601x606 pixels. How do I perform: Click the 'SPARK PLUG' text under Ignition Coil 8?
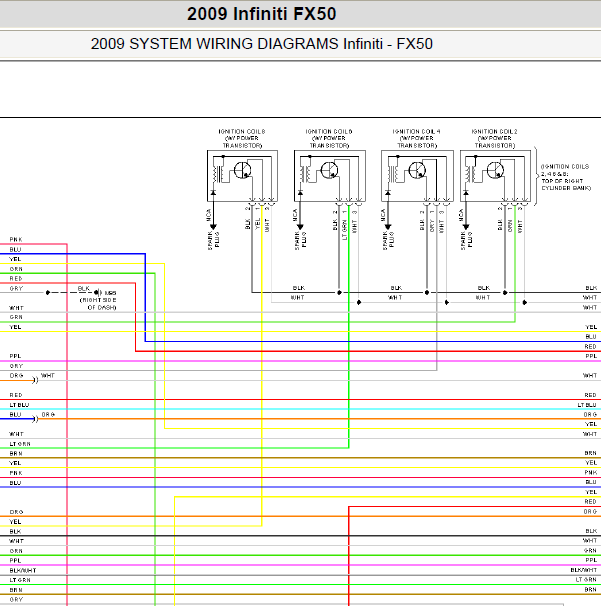pyautogui.click(x=213, y=241)
